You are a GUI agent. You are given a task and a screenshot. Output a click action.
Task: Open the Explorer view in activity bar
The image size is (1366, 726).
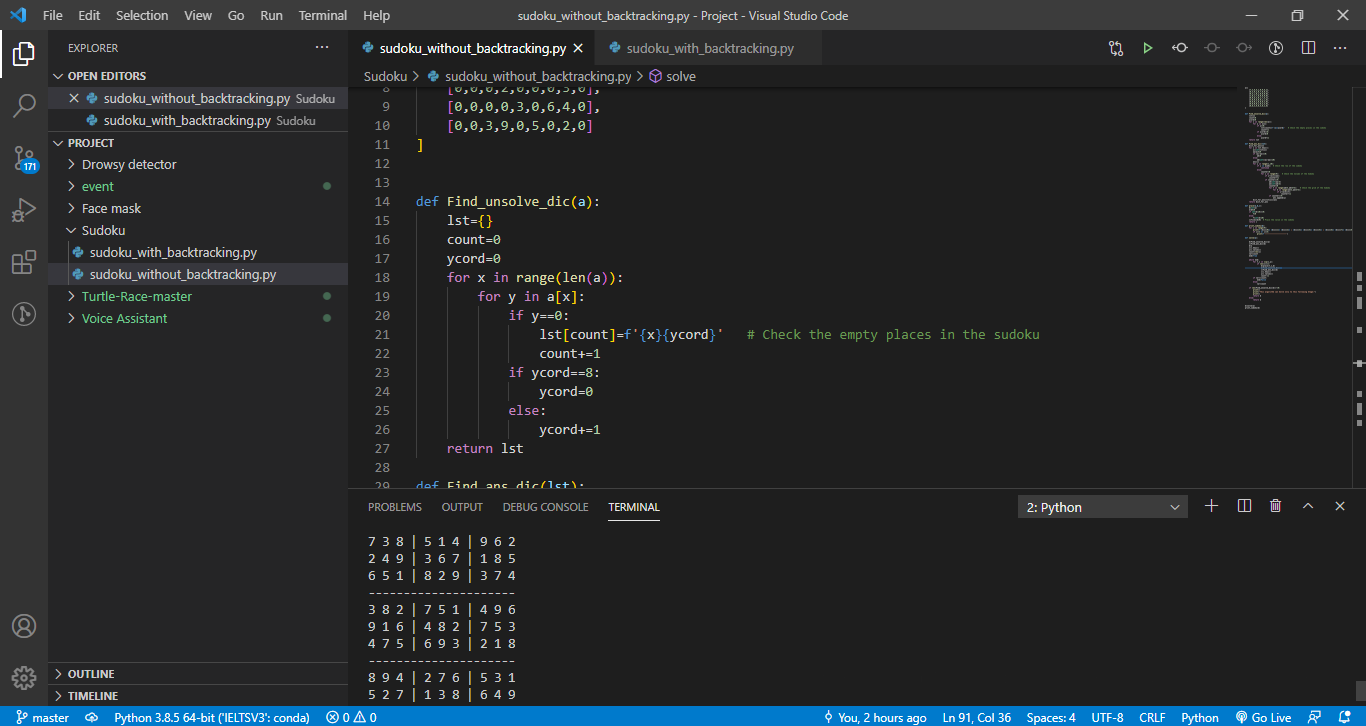pyautogui.click(x=24, y=54)
